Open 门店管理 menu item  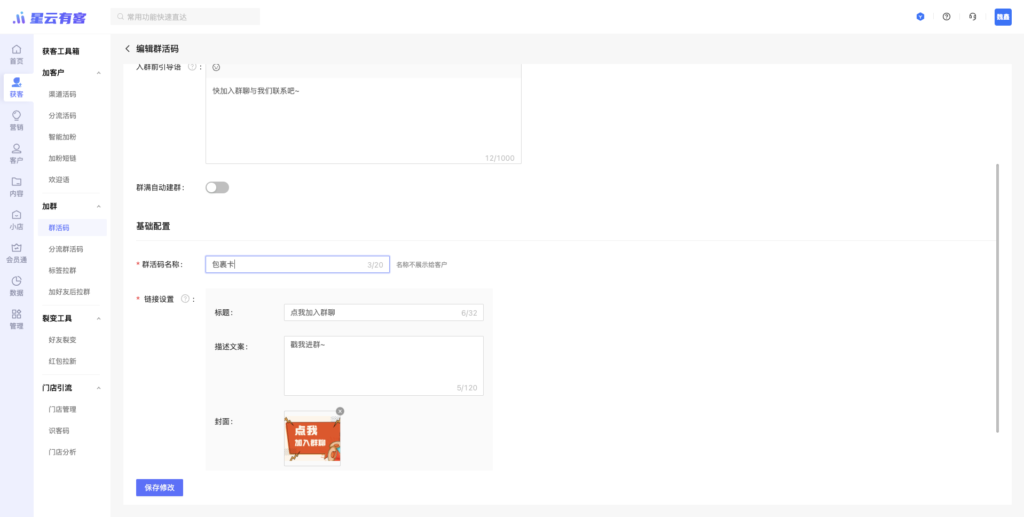click(x=63, y=409)
